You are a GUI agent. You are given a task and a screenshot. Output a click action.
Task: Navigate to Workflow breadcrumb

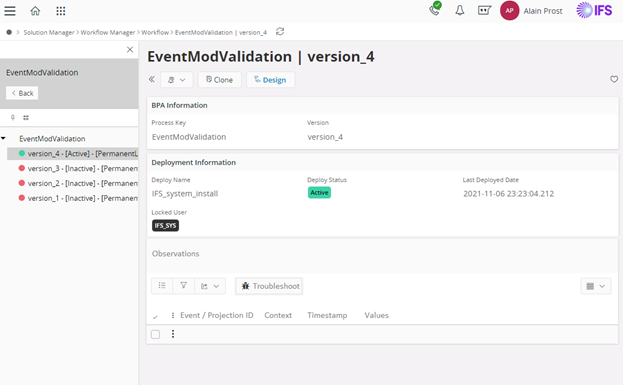point(155,32)
